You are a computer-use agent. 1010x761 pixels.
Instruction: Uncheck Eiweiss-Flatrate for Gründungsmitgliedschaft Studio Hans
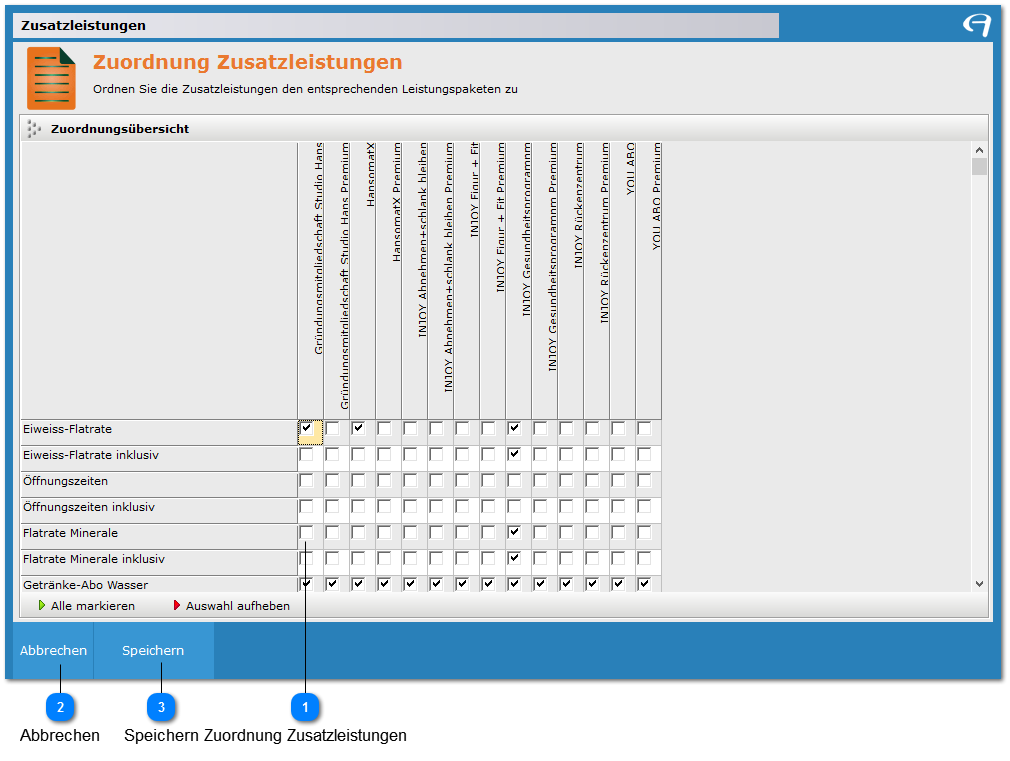pyautogui.click(x=307, y=428)
